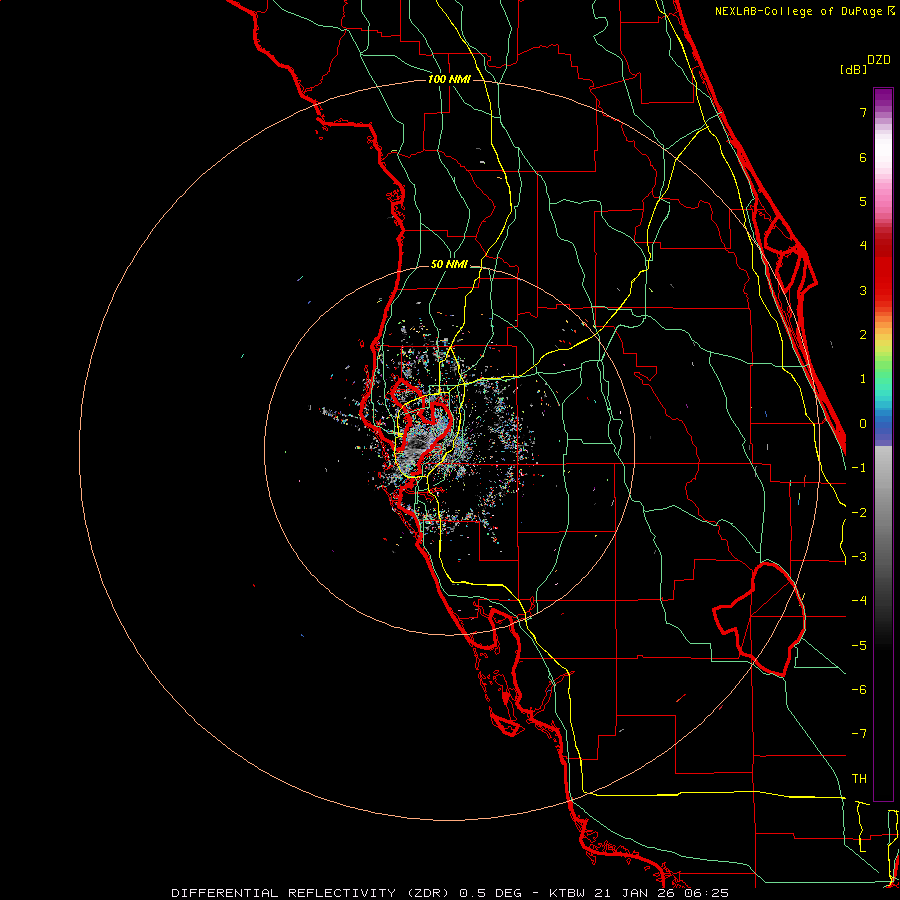The height and width of the screenshot is (900, 900).
Task: Click the -5 value on the color scale
Action: 859,646
